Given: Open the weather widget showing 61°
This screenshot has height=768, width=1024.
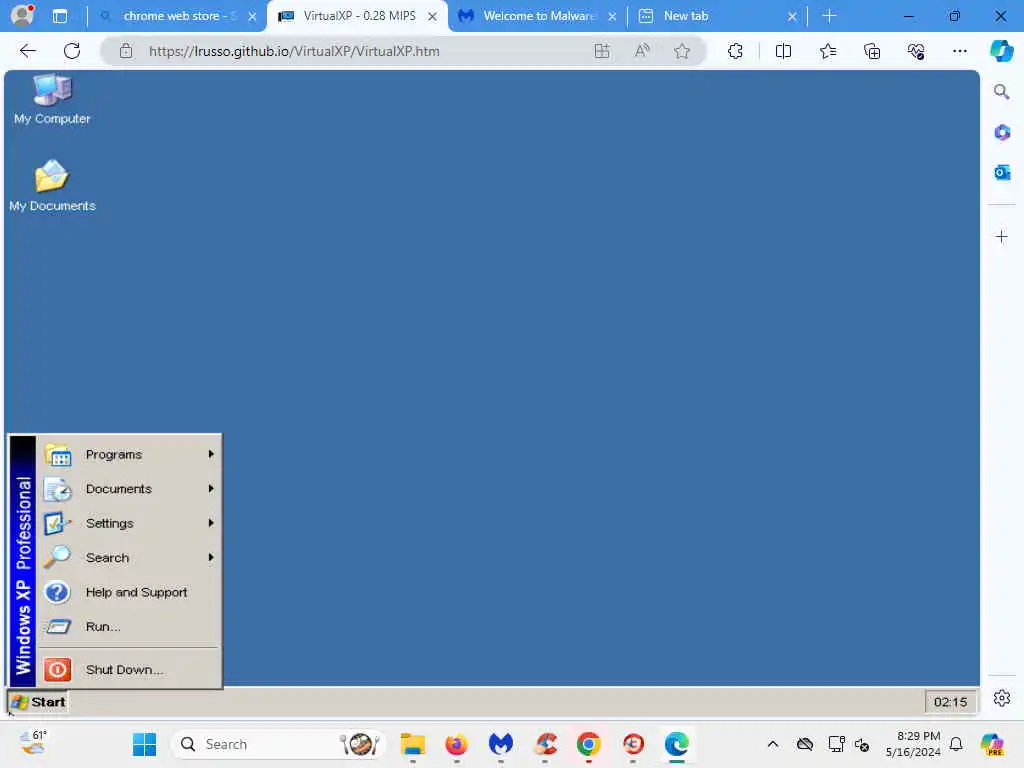Looking at the screenshot, I should pyautogui.click(x=33, y=743).
